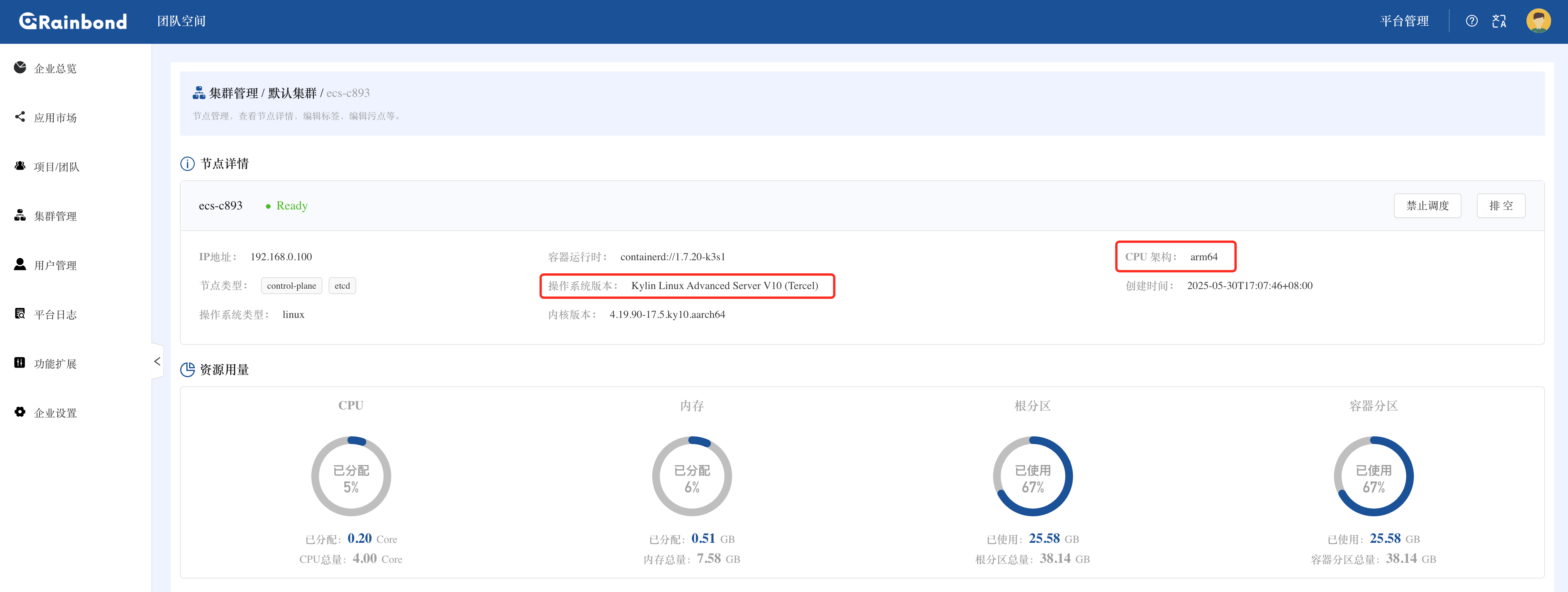The height and width of the screenshot is (592, 1568).
Task: Click the cluster management sidebar icon
Action: [x=20, y=215]
